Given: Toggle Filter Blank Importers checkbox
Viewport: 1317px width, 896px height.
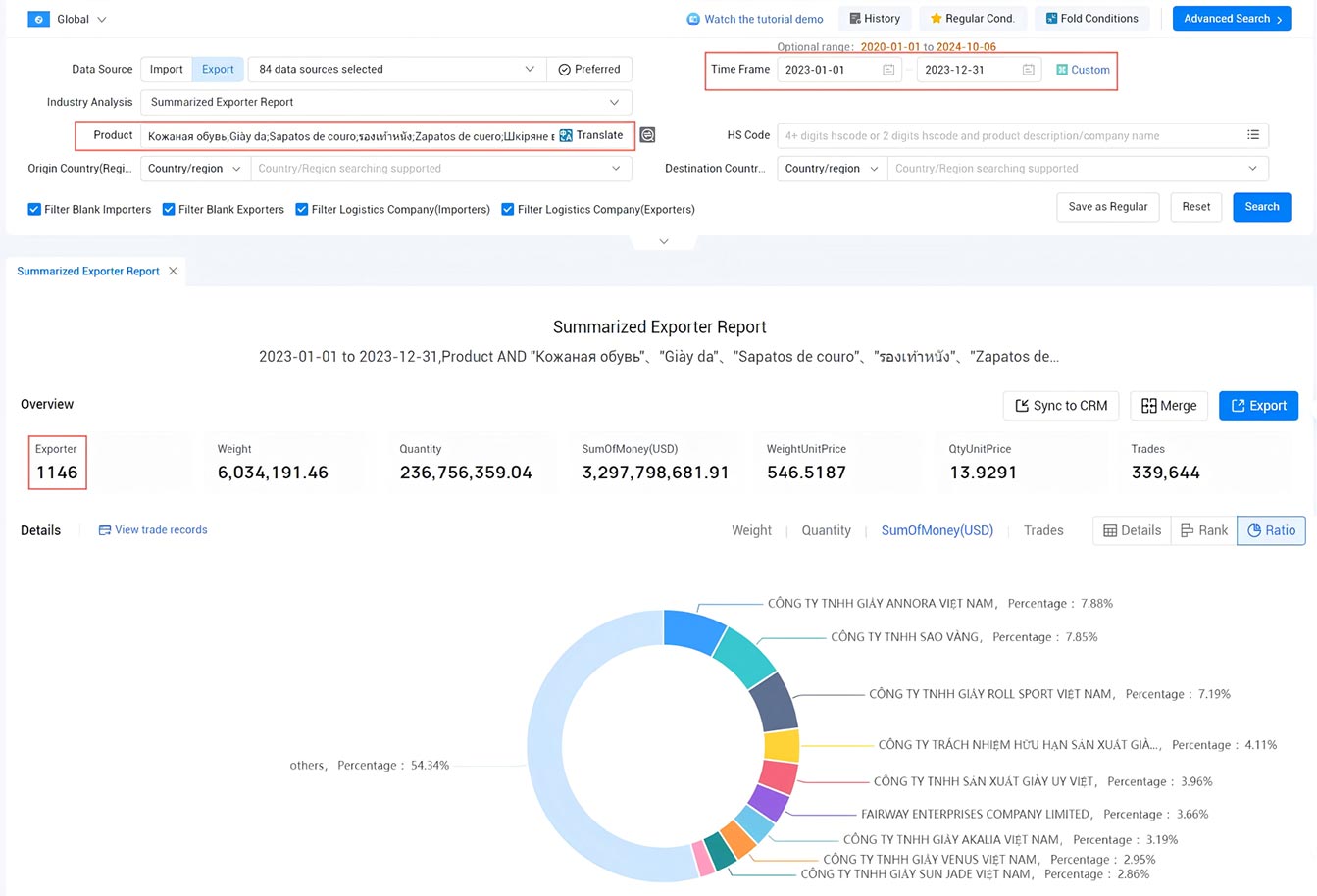Looking at the screenshot, I should point(34,209).
